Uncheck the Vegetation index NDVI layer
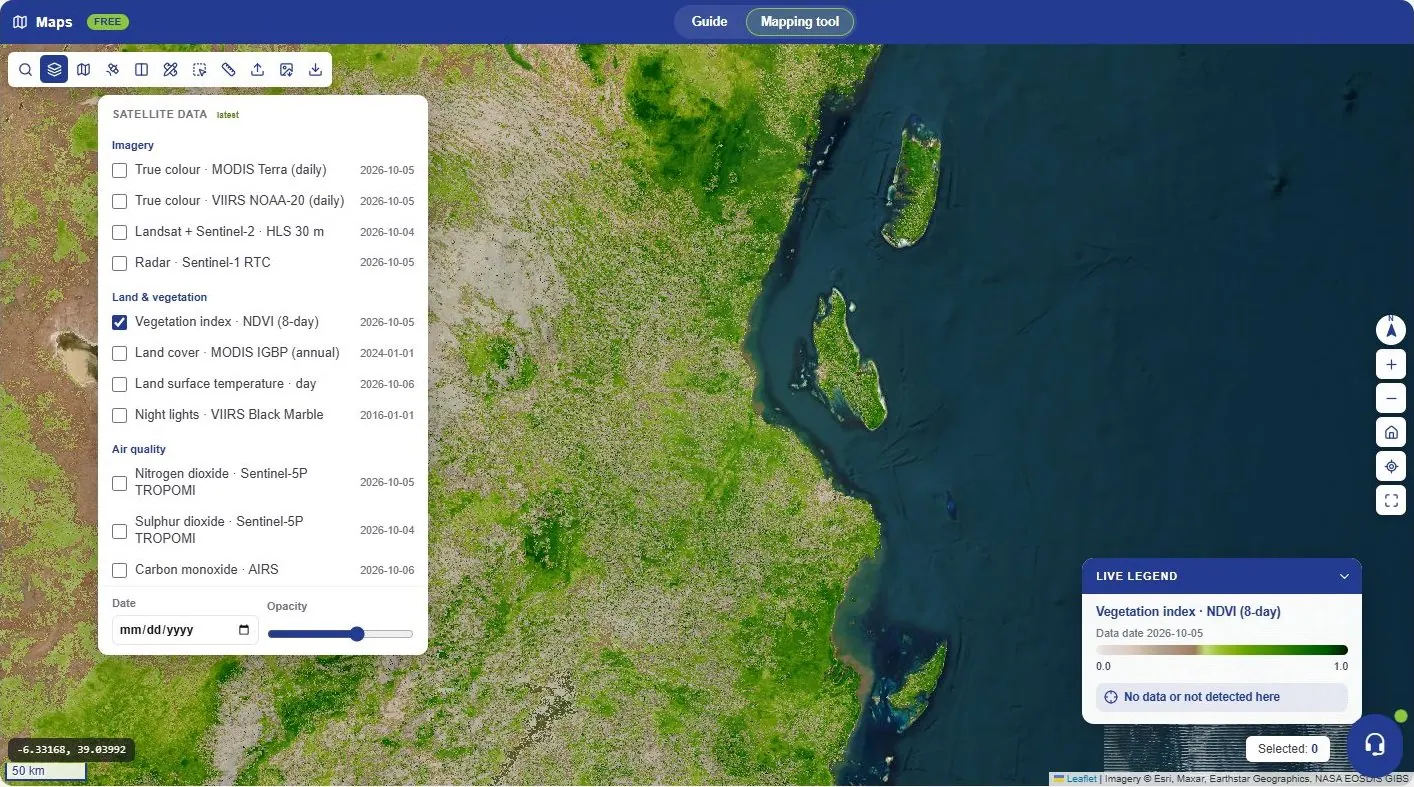Image resolution: width=1414 pixels, height=787 pixels. [x=119, y=322]
